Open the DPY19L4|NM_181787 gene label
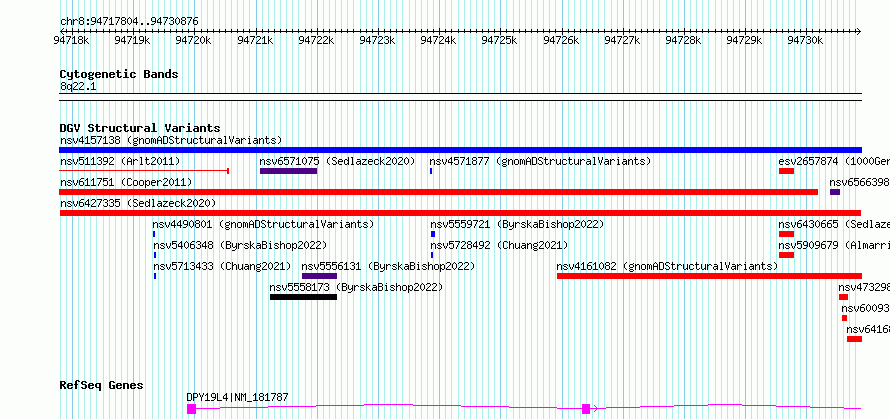The height and width of the screenshot is (419, 890). click(x=237, y=397)
